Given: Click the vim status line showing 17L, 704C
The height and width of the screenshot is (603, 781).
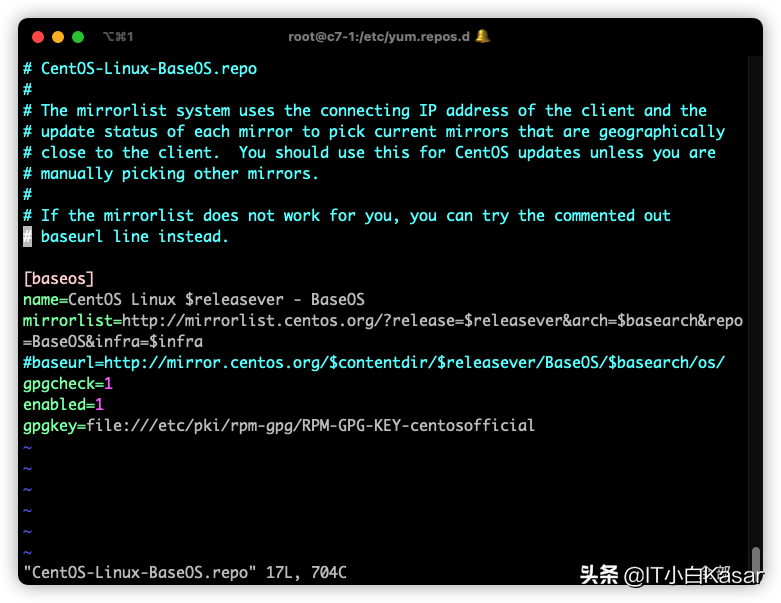Looking at the screenshot, I should pyautogui.click(x=185, y=573).
